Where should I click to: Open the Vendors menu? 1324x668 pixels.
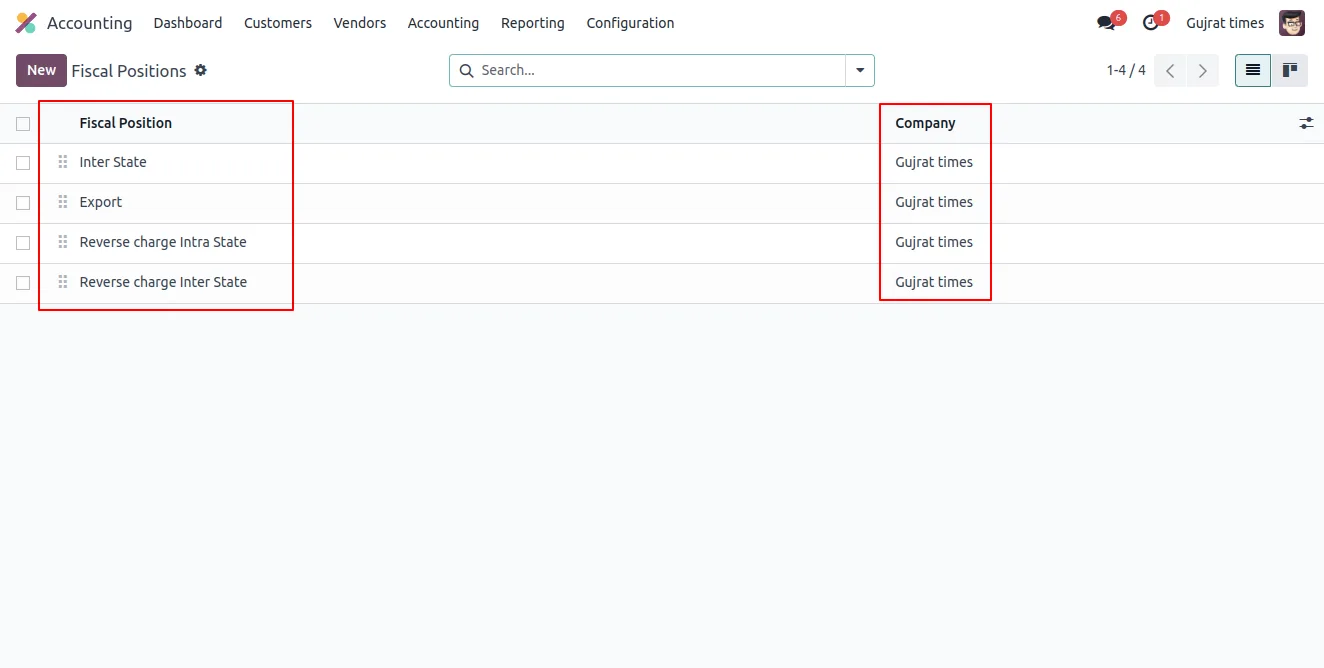coord(360,23)
